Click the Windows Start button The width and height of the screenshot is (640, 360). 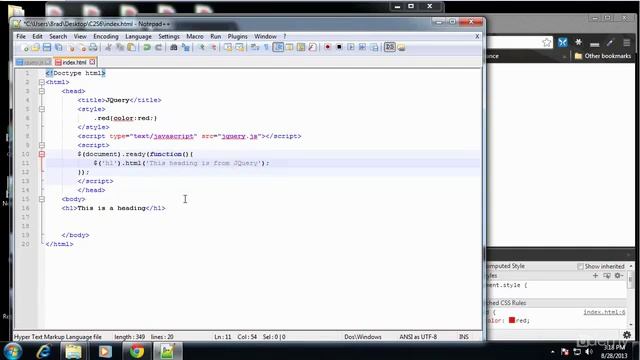pos(13,351)
